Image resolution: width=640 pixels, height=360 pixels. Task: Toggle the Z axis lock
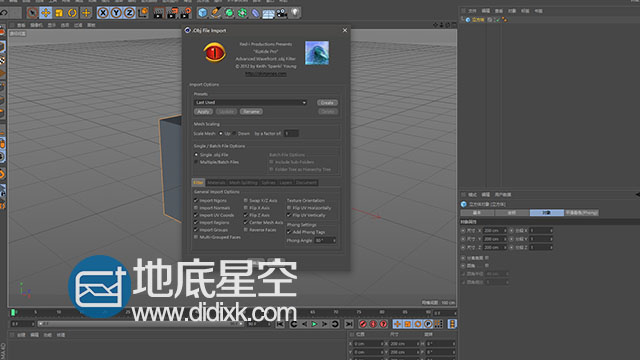coord(129,13)
